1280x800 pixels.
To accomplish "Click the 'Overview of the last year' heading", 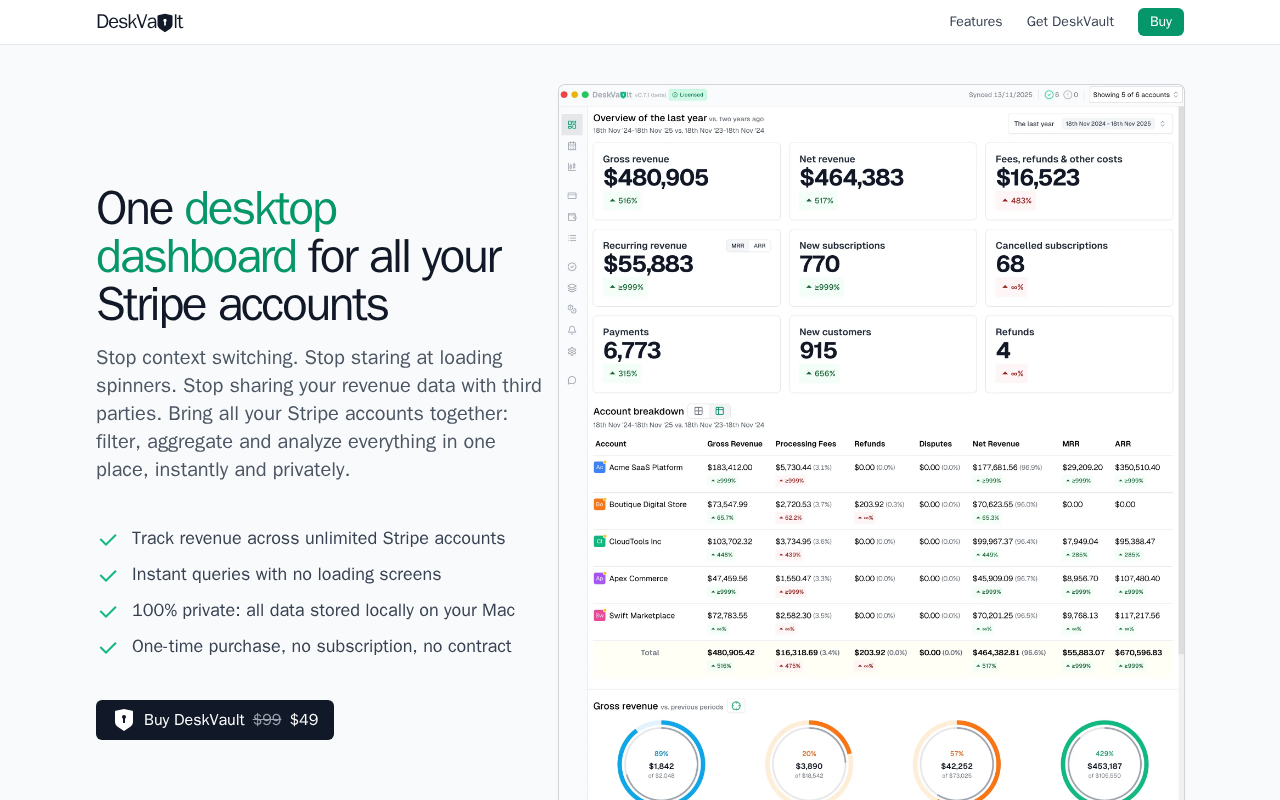I will tap(650, 118).
